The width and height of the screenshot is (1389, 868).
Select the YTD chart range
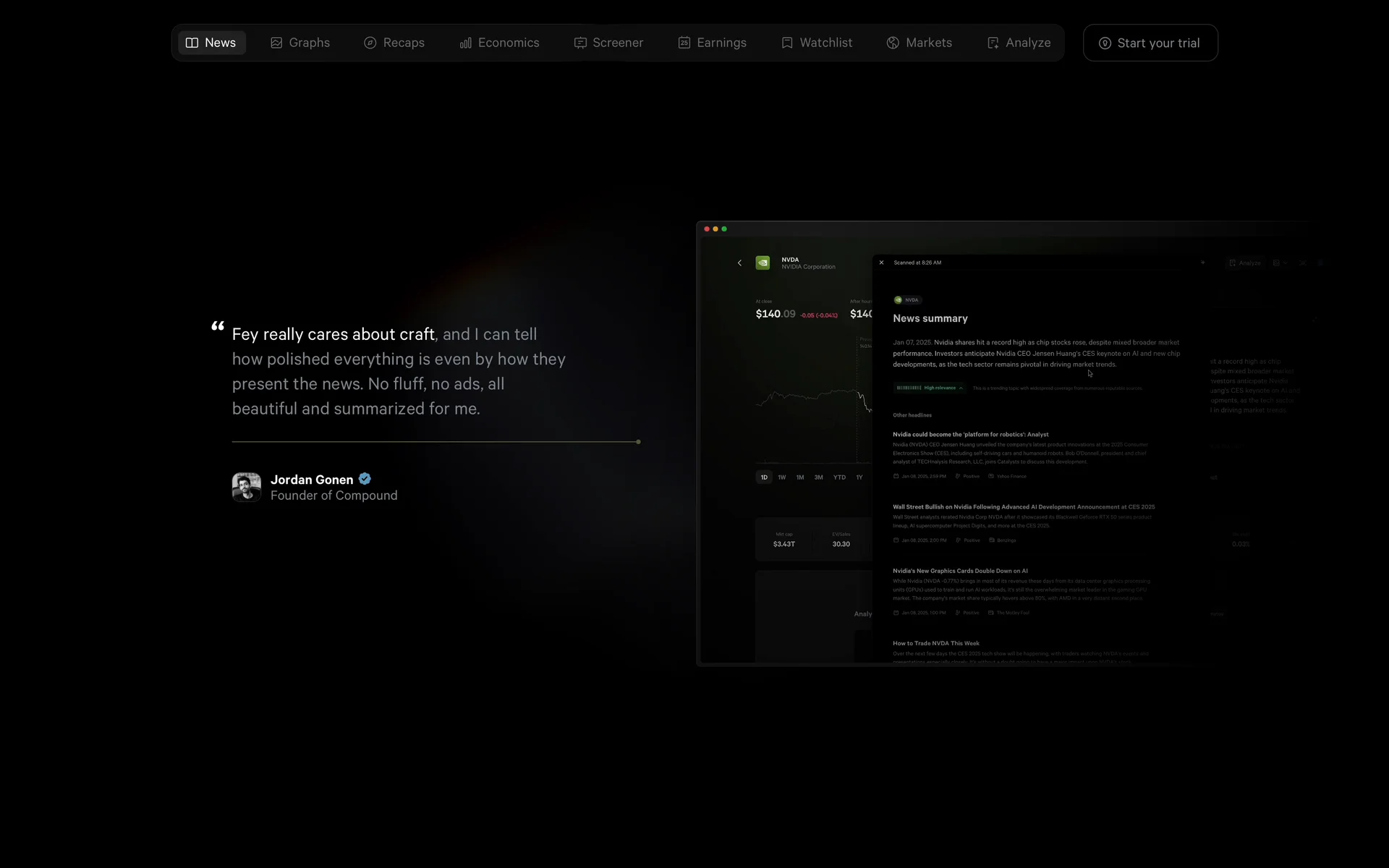(839, 477)
